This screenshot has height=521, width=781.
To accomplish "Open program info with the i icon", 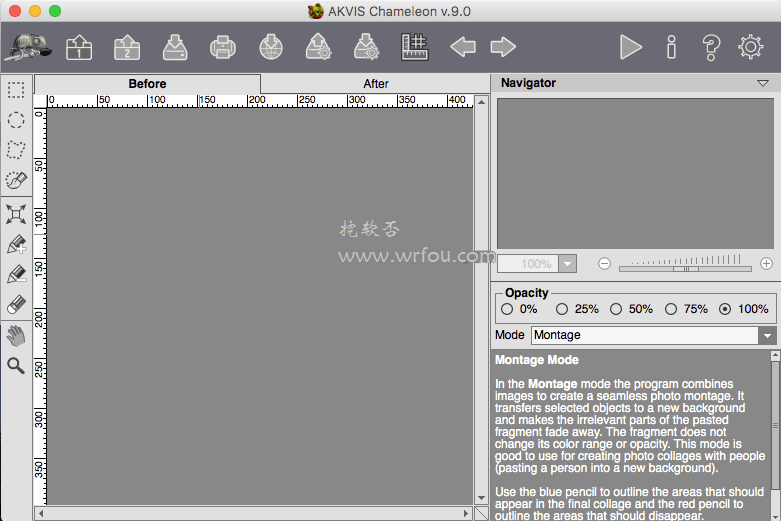I will pos(671,47).
